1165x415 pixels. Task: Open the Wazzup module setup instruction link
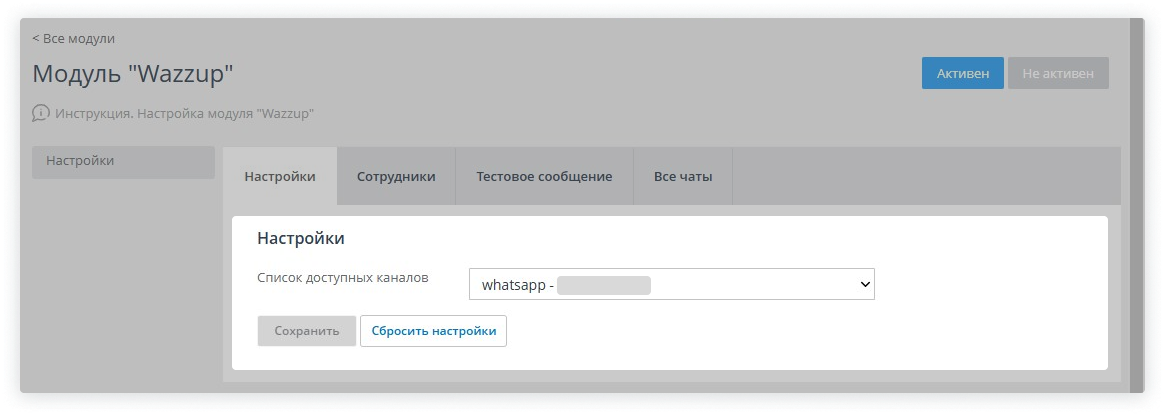(x=185, y=113)
